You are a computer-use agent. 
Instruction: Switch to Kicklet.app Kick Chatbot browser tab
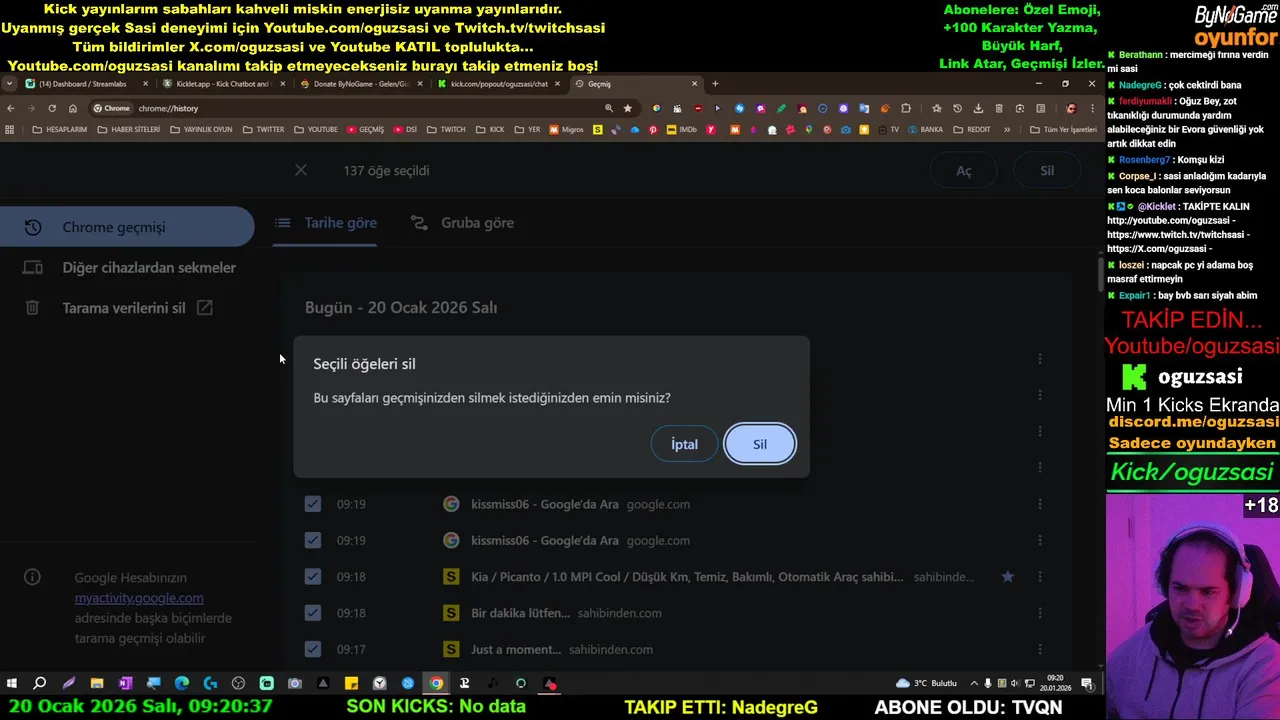tap(224, 84)
